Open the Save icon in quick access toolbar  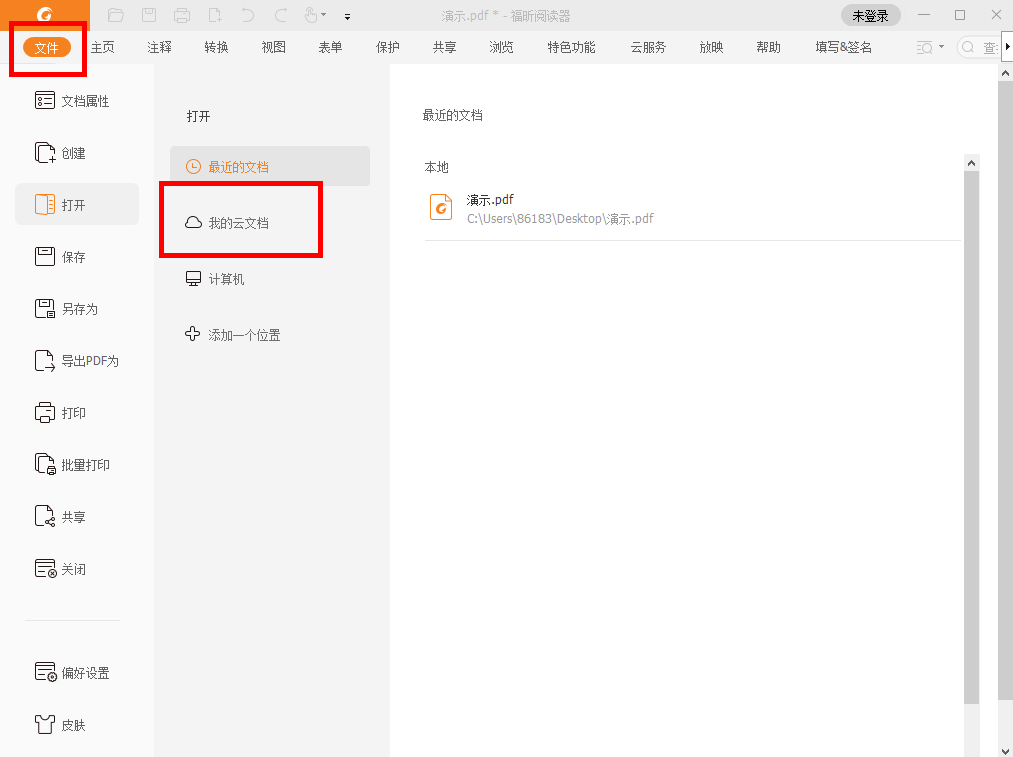pyautogui.click(x=150, y=15)
